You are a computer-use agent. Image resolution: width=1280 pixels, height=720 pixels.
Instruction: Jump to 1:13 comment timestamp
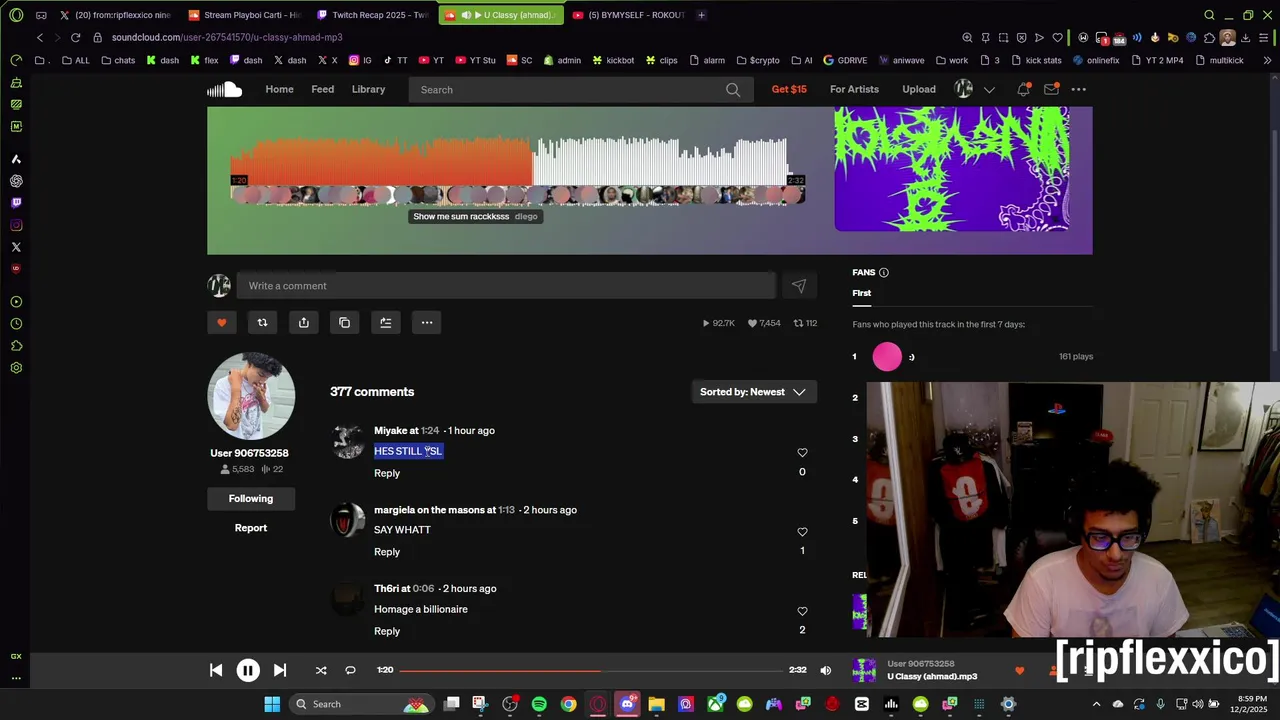506,510
